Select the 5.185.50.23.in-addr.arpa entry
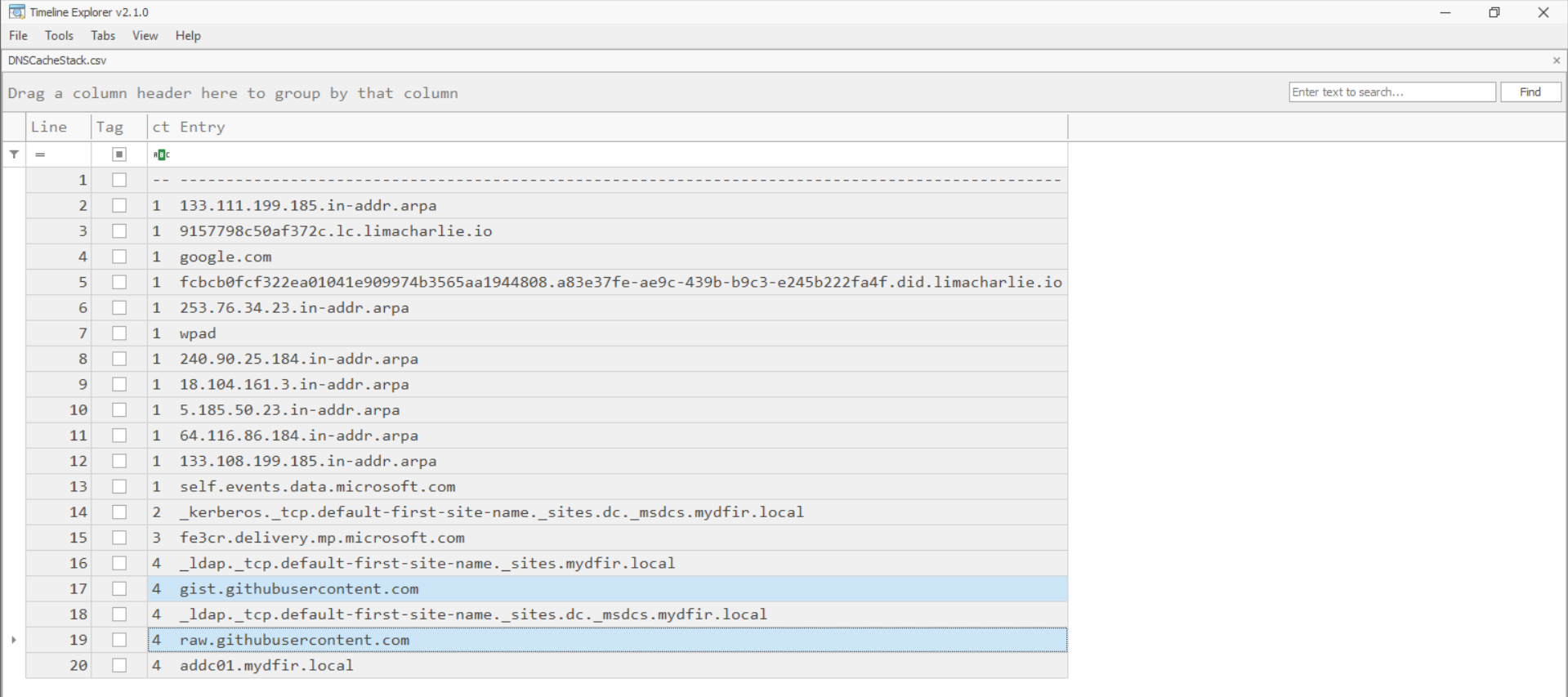Image resolution: width=1568 pixels, height=697 pixels. (x=290, y=410)
